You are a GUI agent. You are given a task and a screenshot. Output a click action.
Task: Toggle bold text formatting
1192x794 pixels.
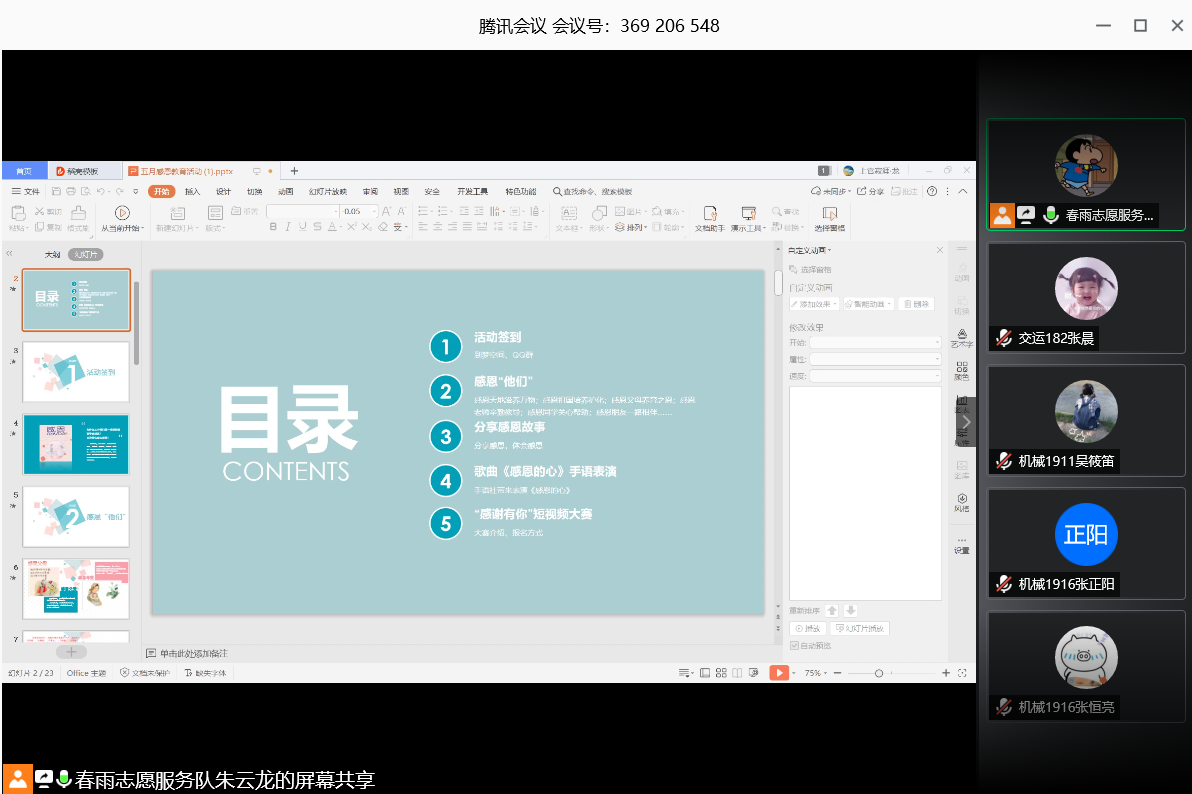pos(272,227)
